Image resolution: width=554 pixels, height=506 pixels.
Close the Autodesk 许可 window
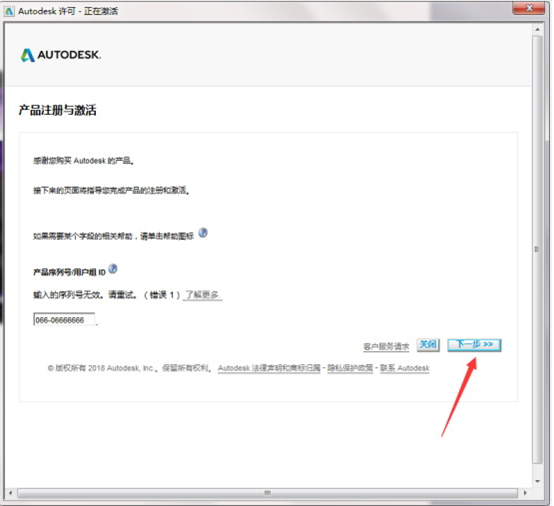click(x=529, y=8)
